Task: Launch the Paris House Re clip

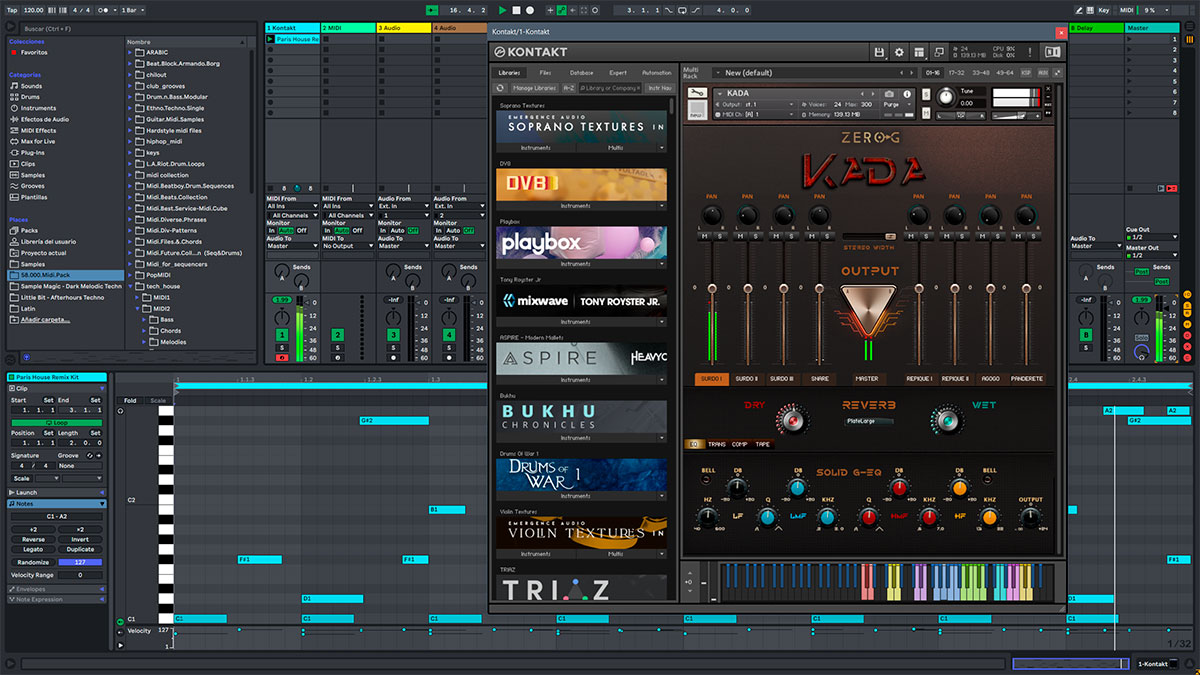Action: pyautogui.click(x=271, y=39)
